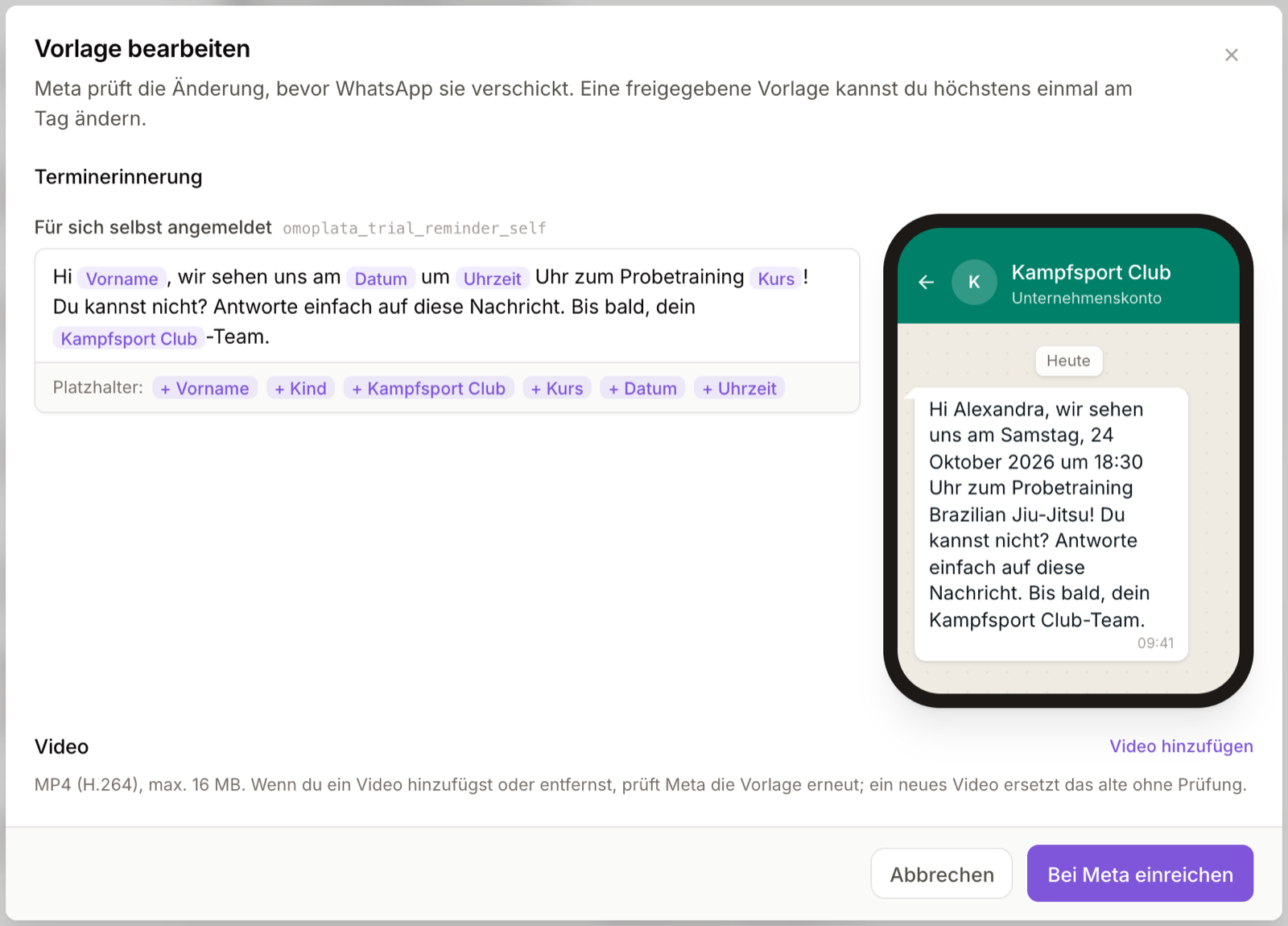The height and width of the screenshot is (926, 1288).
Task: Insert the + Datum placeholder
Action: [x=642, y=388]
